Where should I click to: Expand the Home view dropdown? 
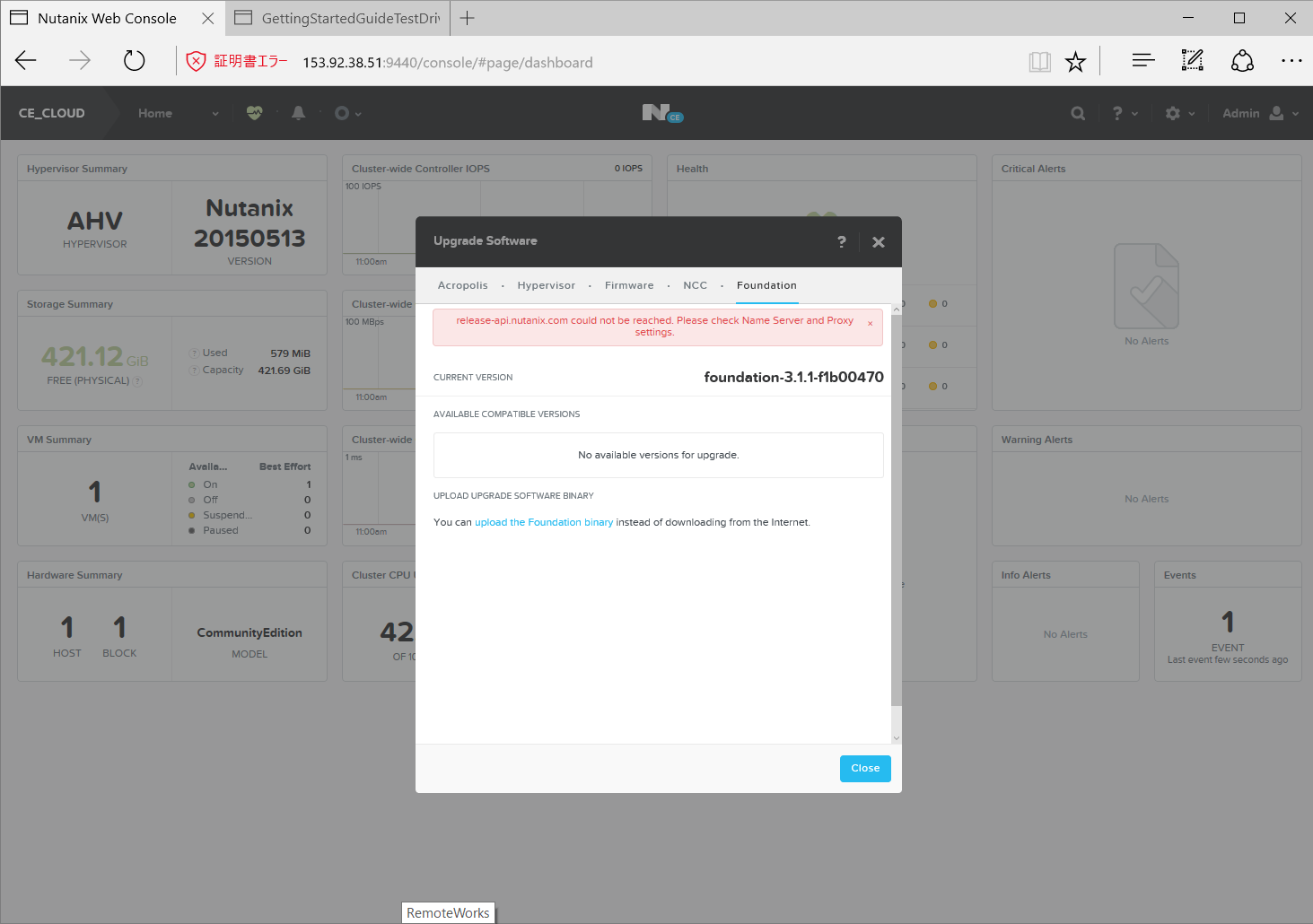(178, 113)
